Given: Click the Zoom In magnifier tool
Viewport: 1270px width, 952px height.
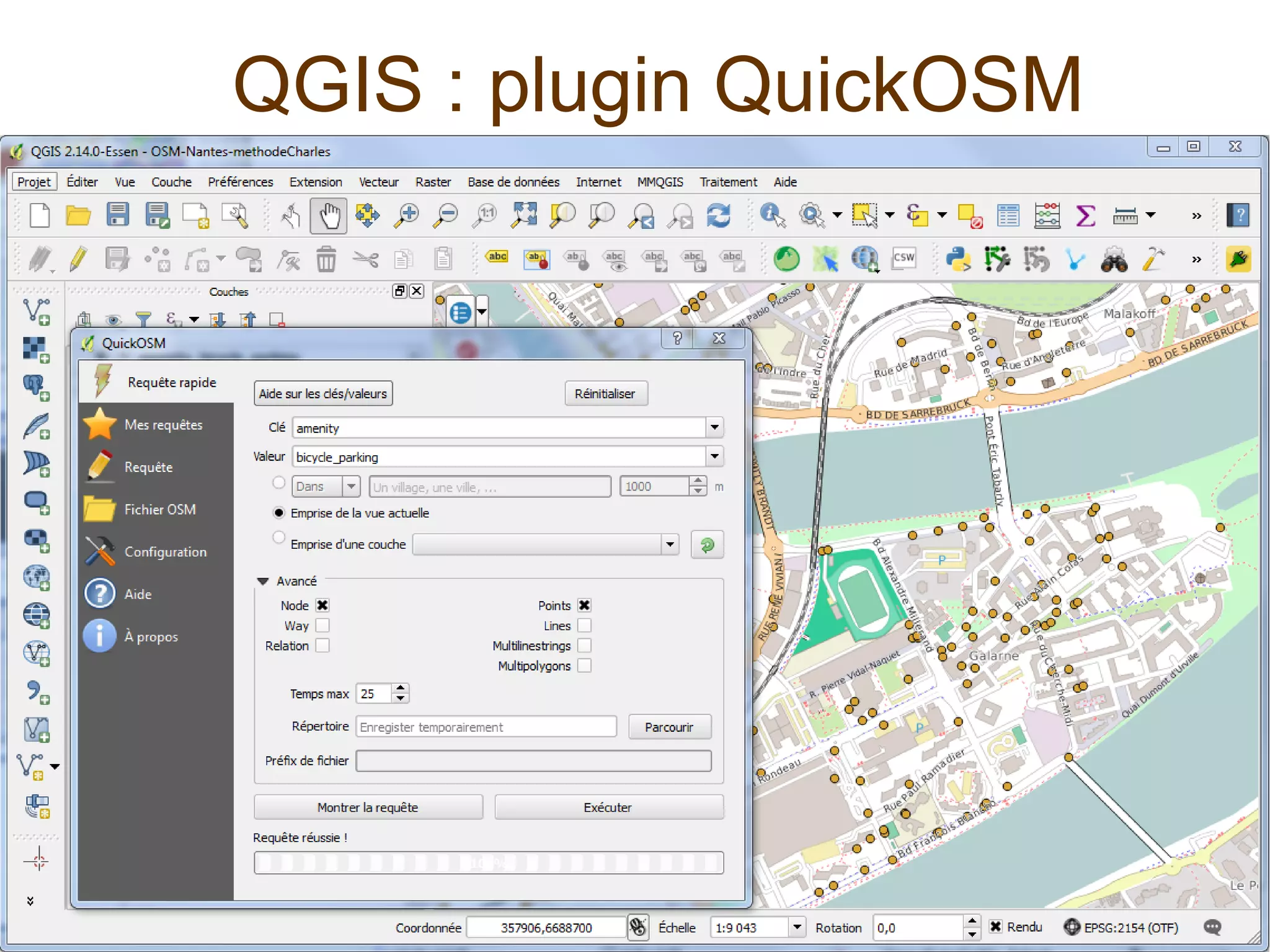Looking at the screenshot, I should 407,216.
